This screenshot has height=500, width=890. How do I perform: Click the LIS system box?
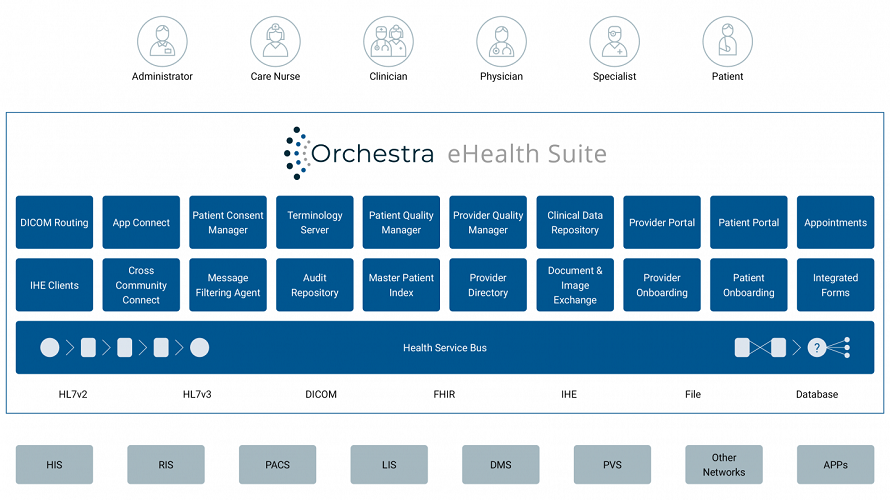pos(389,464)
